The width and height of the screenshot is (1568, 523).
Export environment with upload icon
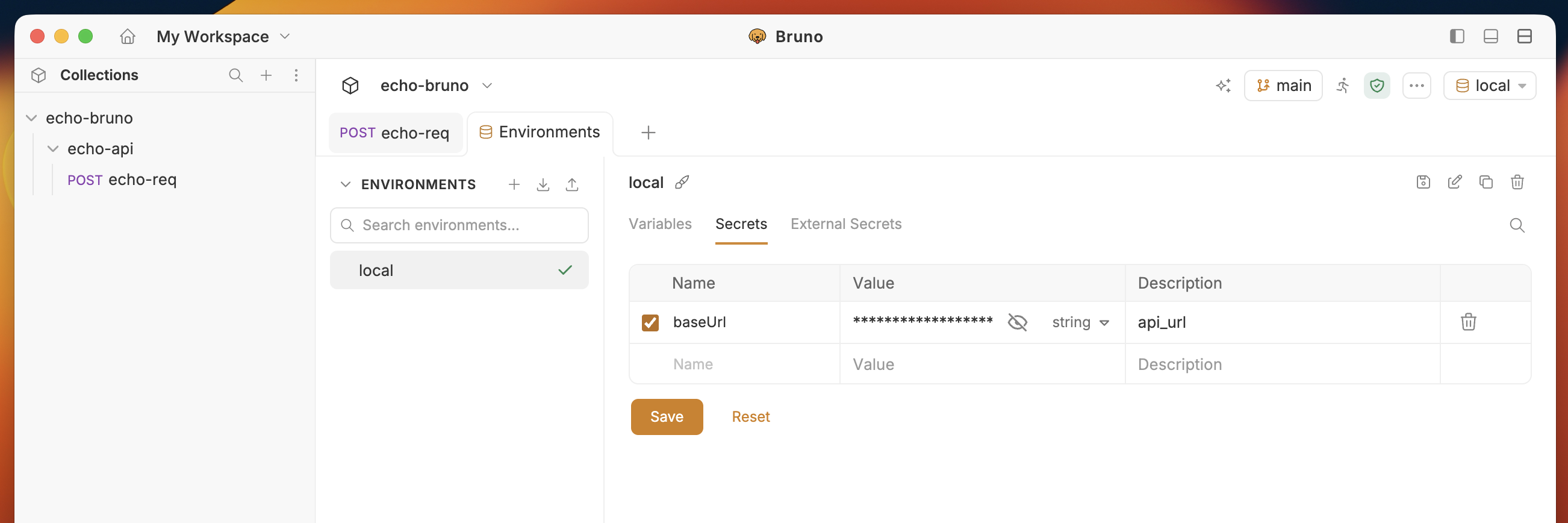tap(571, 184)
